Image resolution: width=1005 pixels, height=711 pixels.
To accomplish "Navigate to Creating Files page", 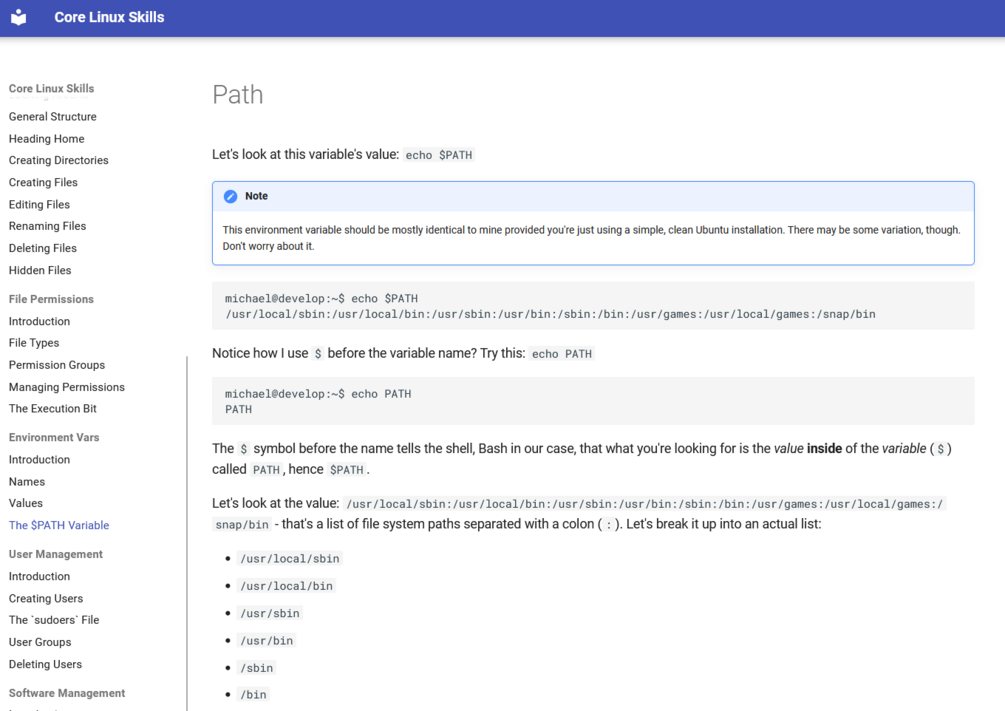I will click(x=43, y=182).
